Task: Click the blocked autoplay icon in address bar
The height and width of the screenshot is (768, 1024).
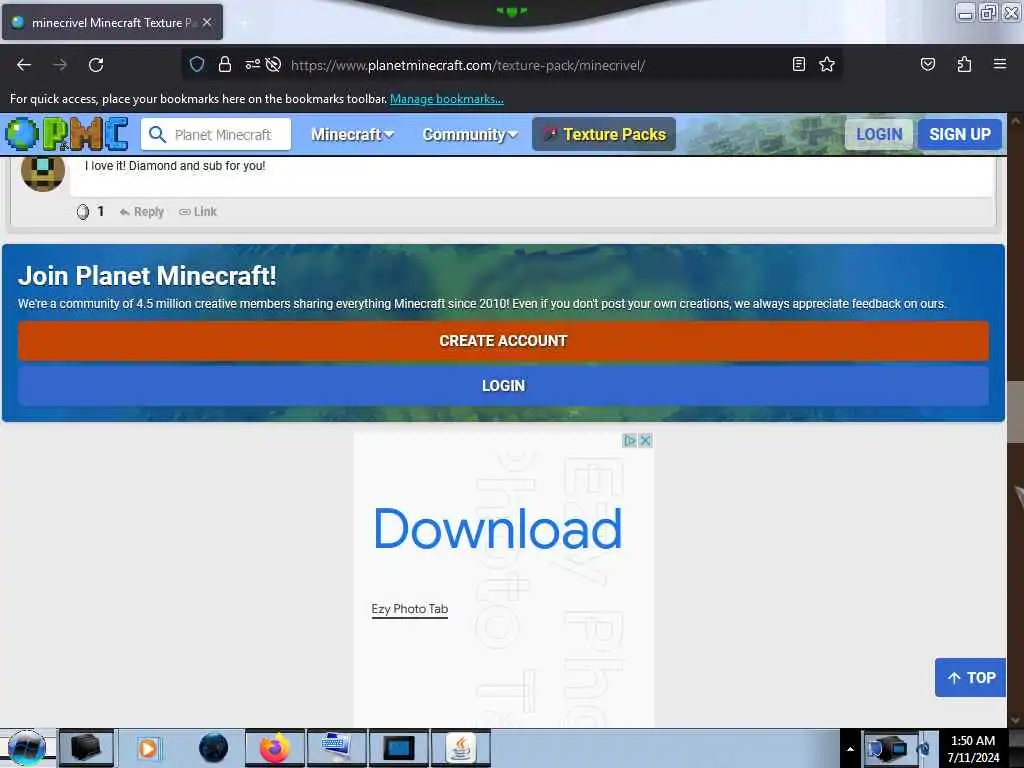Action: pos(274,64)
